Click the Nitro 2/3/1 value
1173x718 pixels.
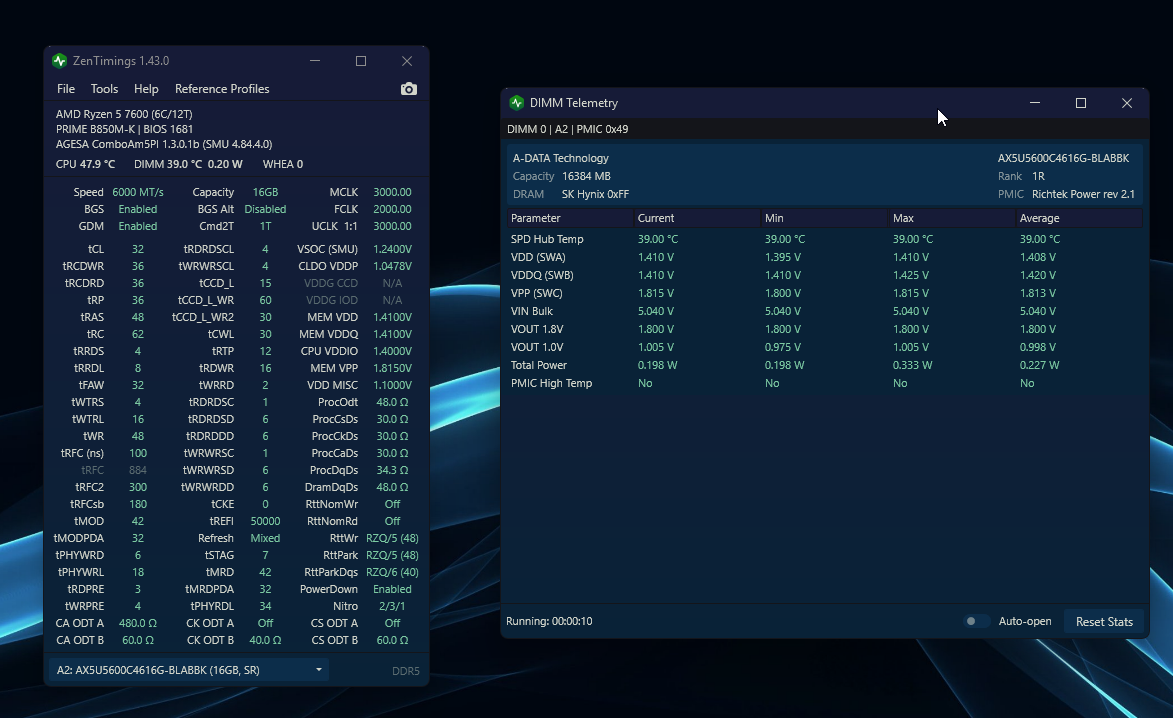click(392, 606)
